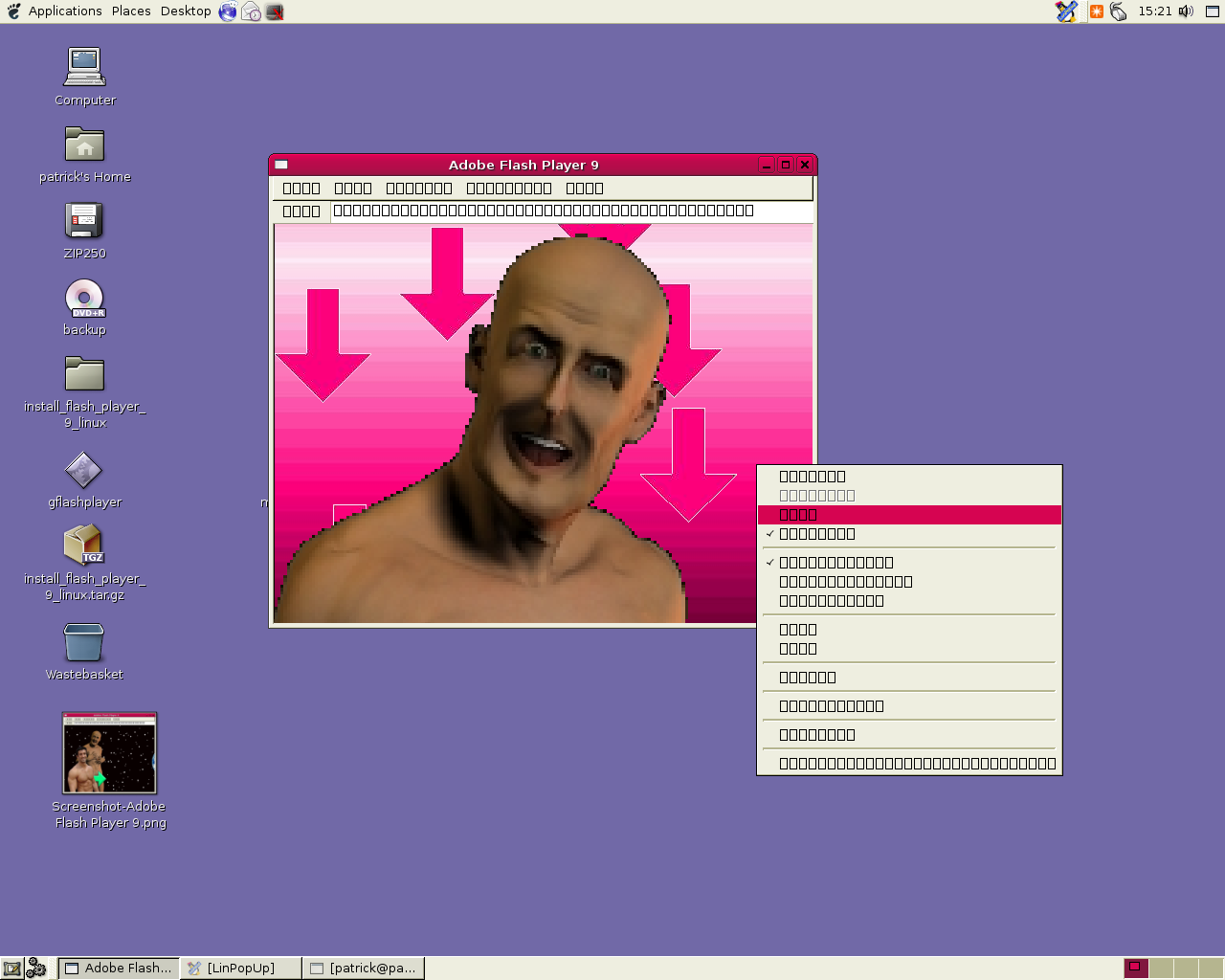This screenshot has height=980, width=1225.
Task: Switch to Adobe Flash taskbar window button
Action: point(119,969)
